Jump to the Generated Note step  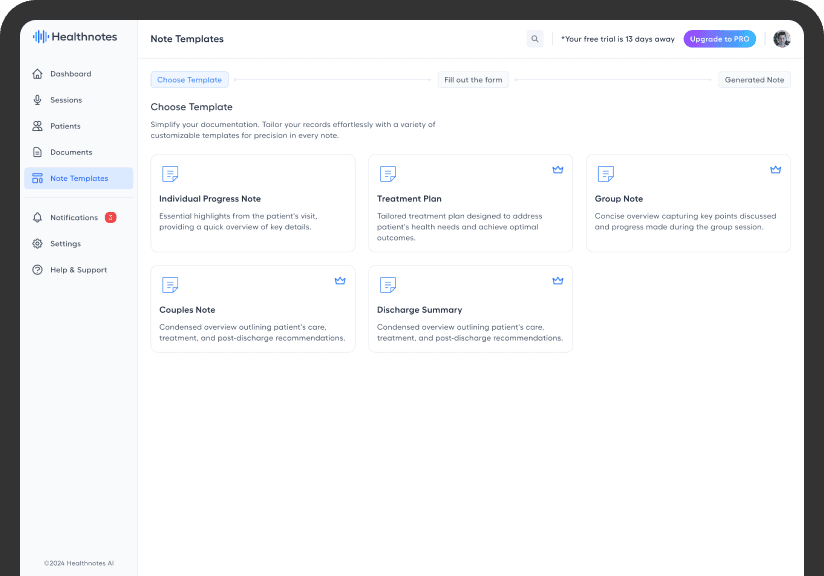(x=754, y=80)
